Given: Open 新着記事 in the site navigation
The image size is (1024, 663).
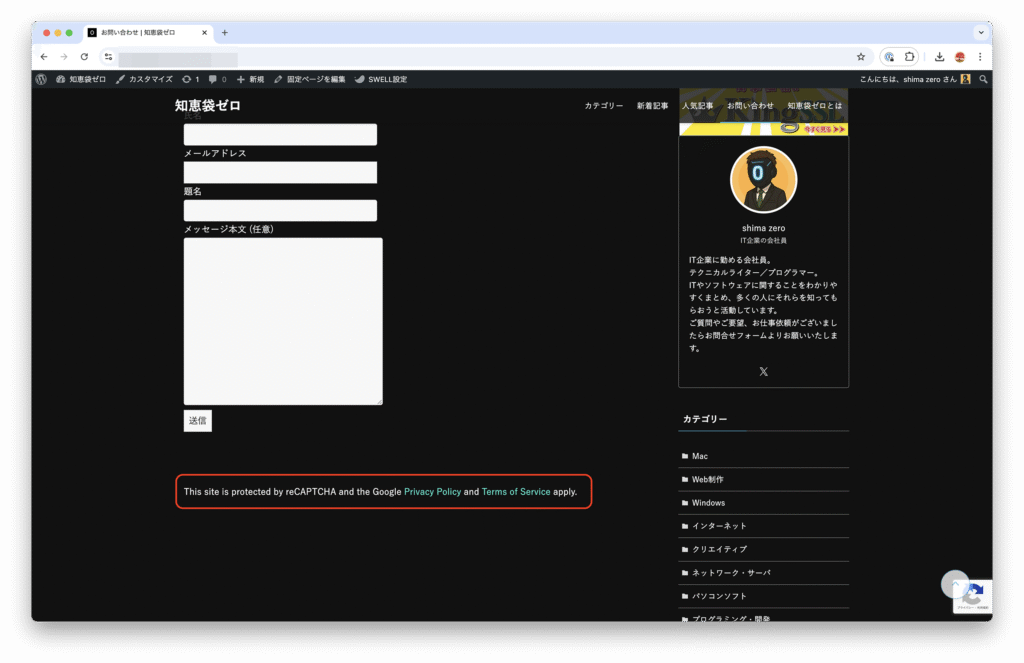Looking at the screenshot, I should click(x=652, y=106).
